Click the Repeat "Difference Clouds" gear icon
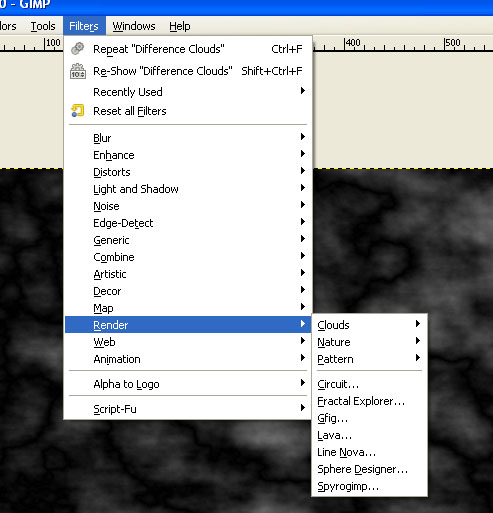 tap(78, 49)
